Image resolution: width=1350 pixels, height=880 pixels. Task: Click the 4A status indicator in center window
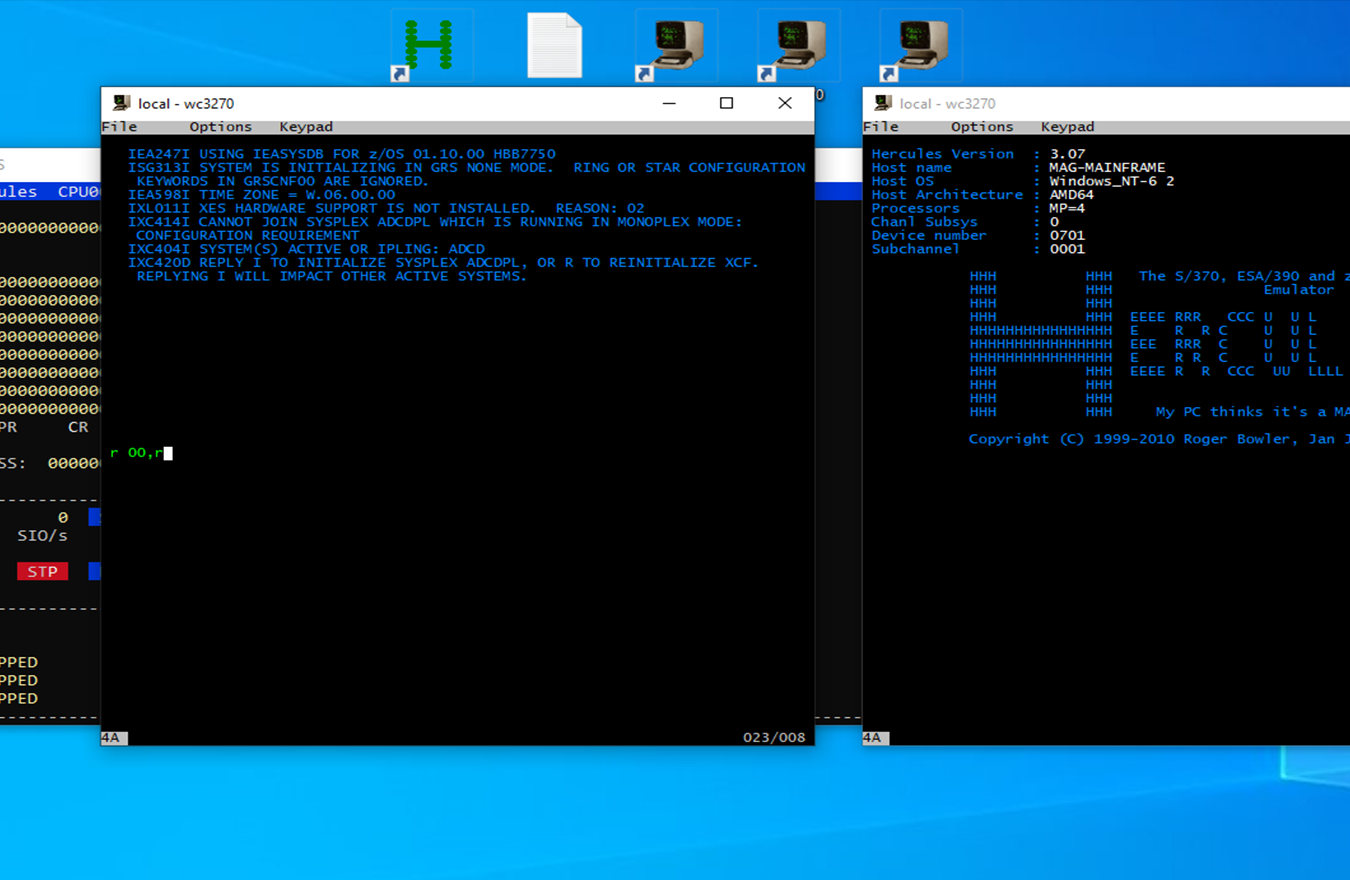(113, 738)
